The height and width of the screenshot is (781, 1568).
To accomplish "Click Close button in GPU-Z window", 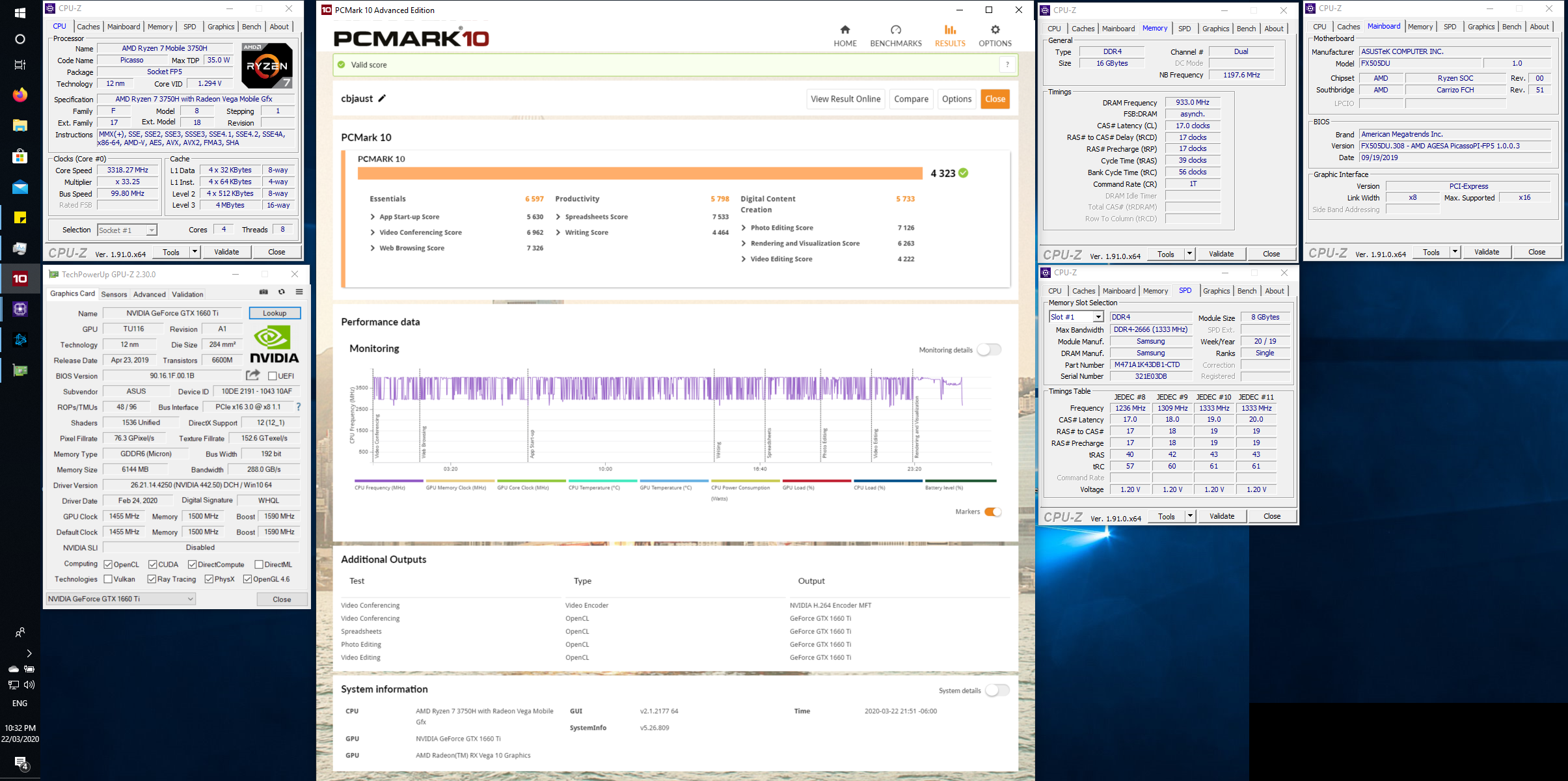I will pyautogui.click(x=282, y=599).
